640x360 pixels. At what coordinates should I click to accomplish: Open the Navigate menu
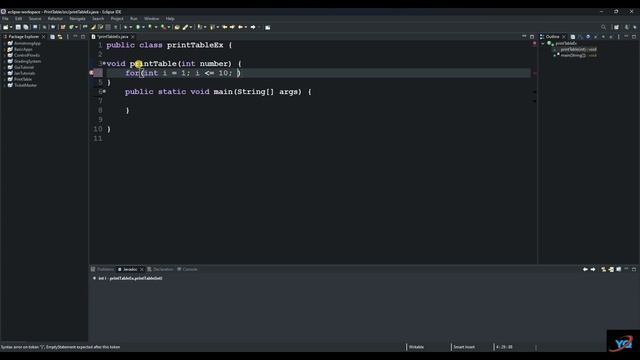coord(77,19)
